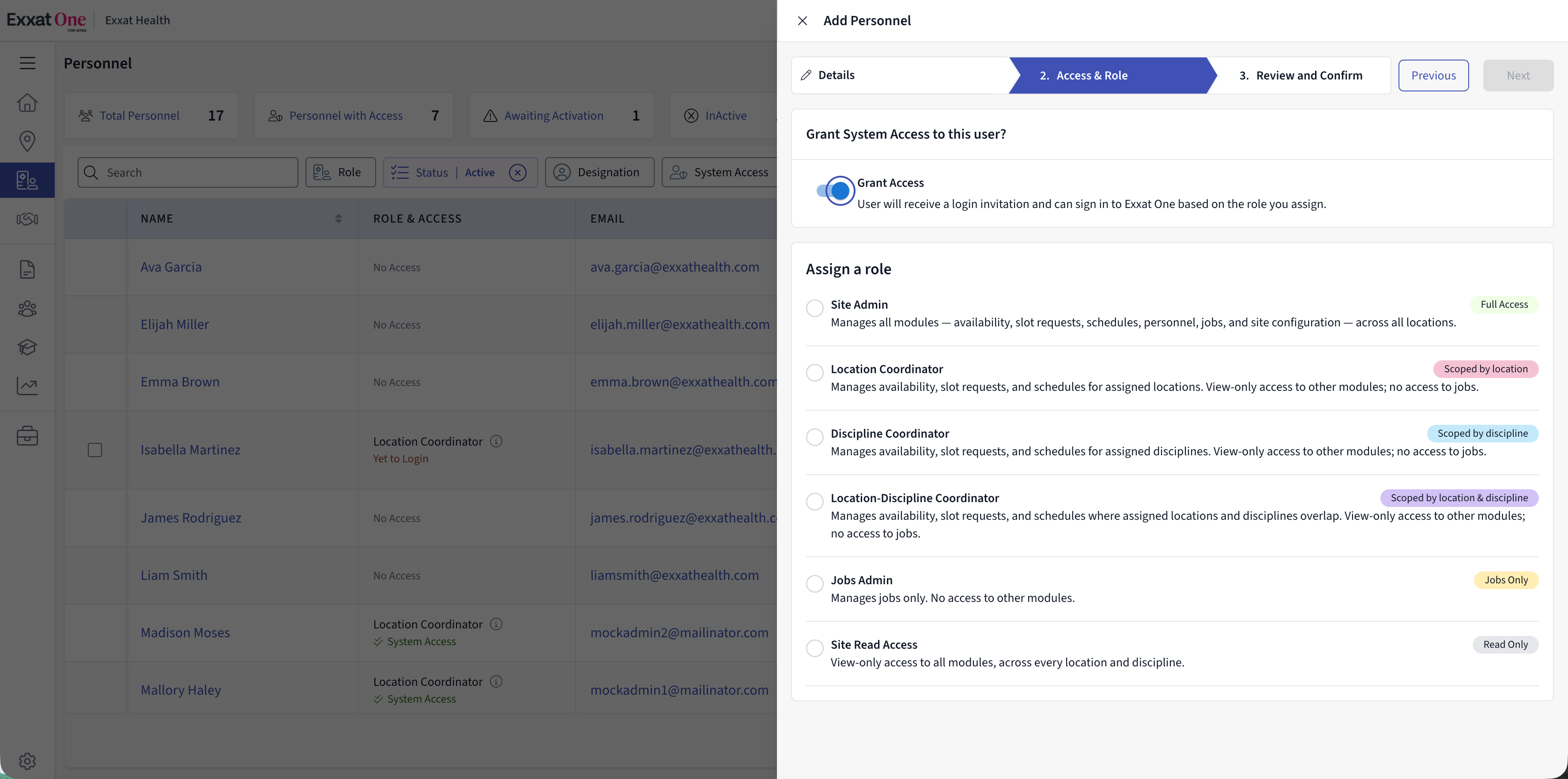Go to the Details step

click(x=901, y=75)
